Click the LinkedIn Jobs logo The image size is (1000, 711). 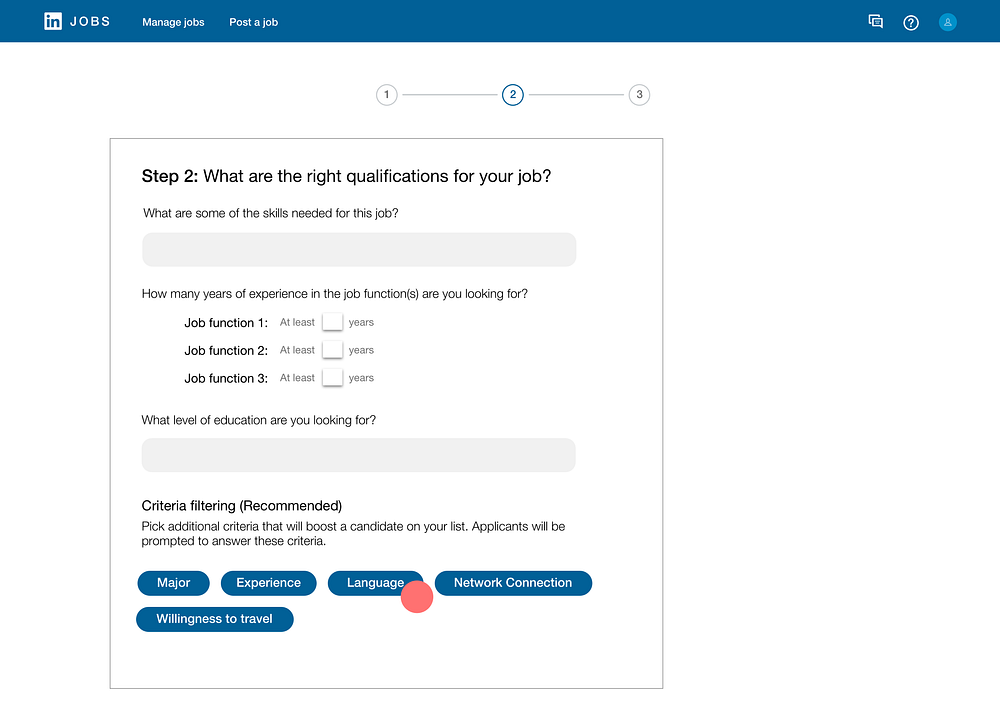pyautogui.click(x=77, y=21)
